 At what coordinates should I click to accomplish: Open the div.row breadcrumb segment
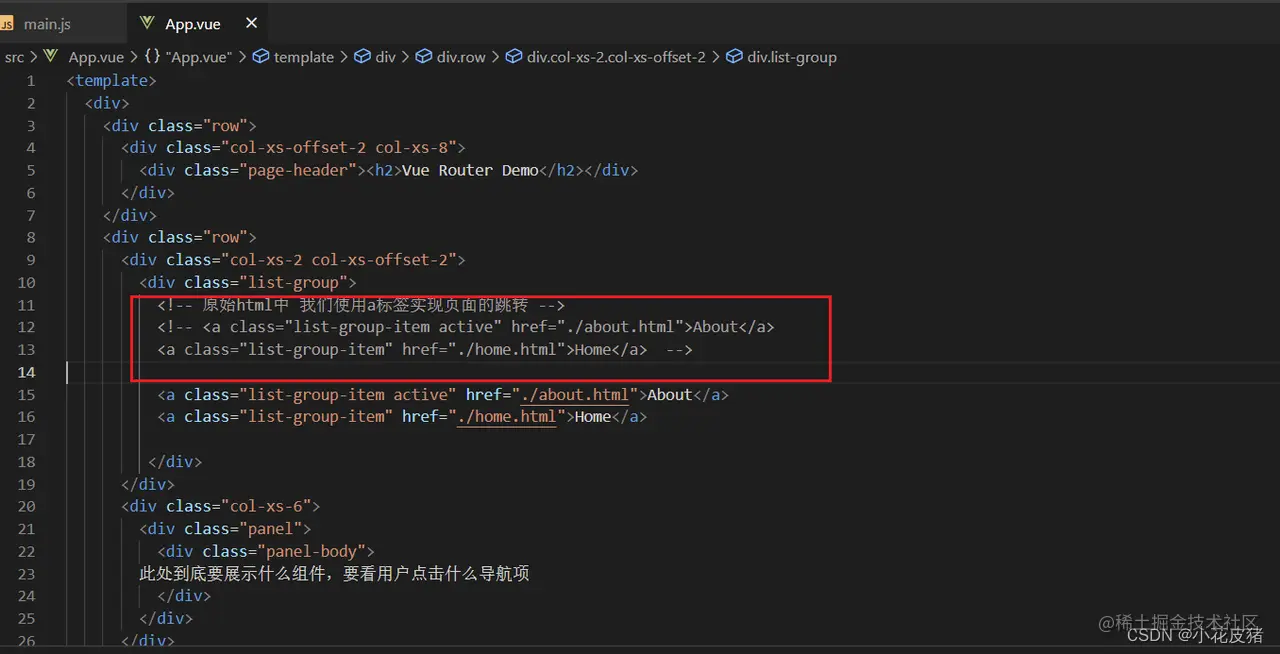click(x=461, y=57)
